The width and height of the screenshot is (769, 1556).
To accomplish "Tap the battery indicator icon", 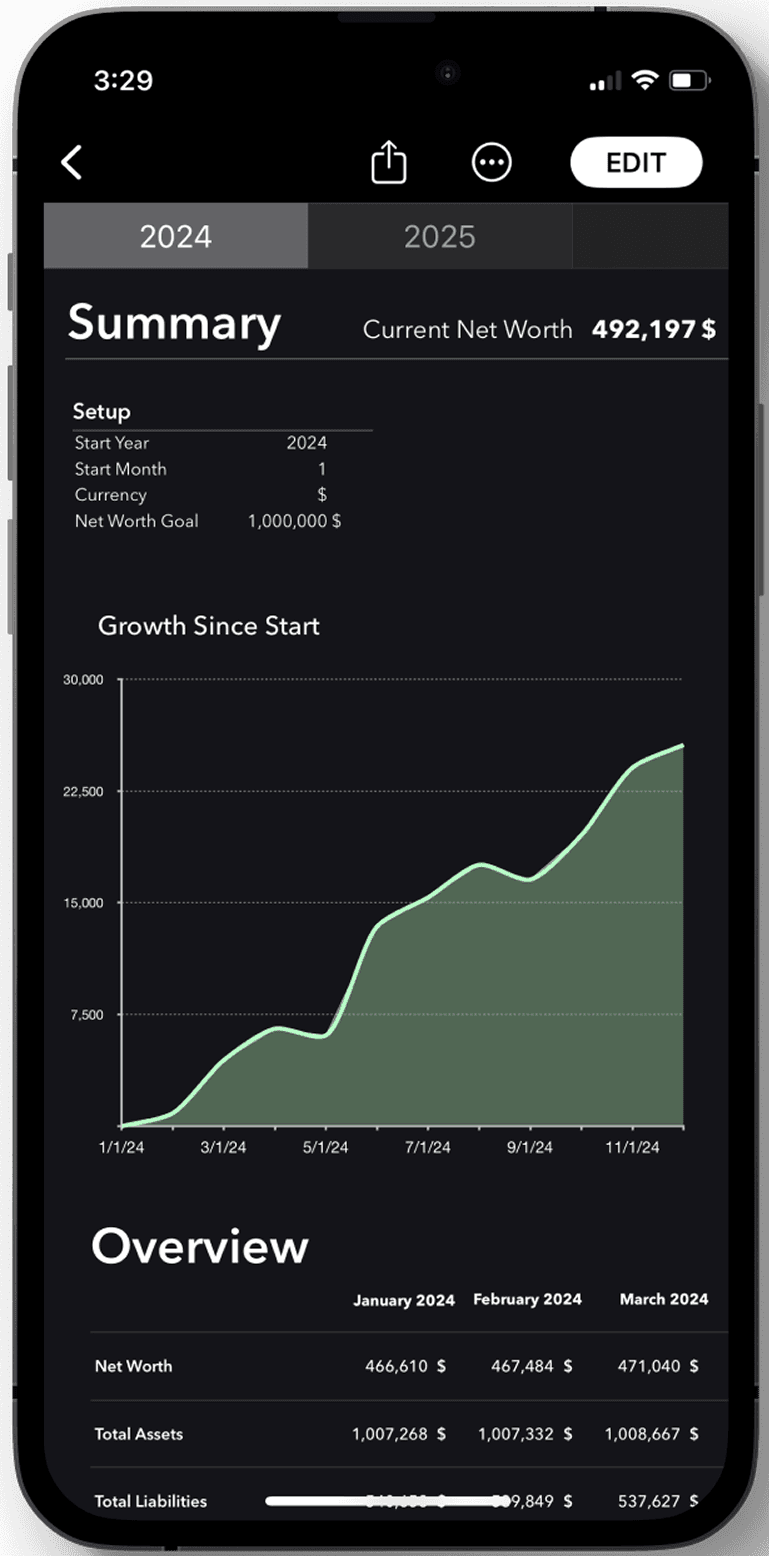I will (x=688, y=81).
